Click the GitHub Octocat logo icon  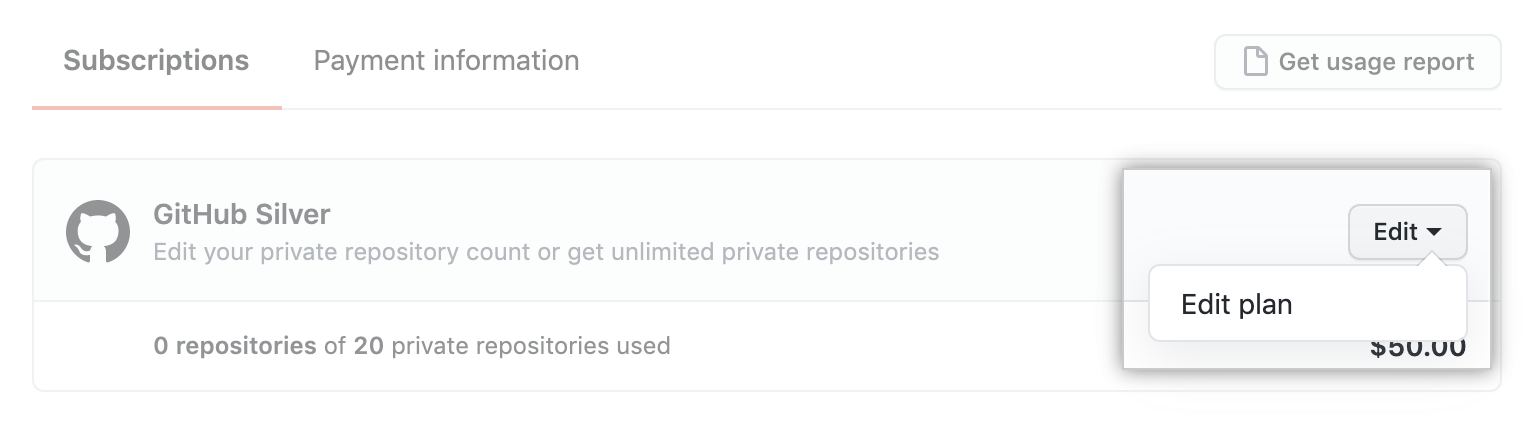(x=98, y=232)
